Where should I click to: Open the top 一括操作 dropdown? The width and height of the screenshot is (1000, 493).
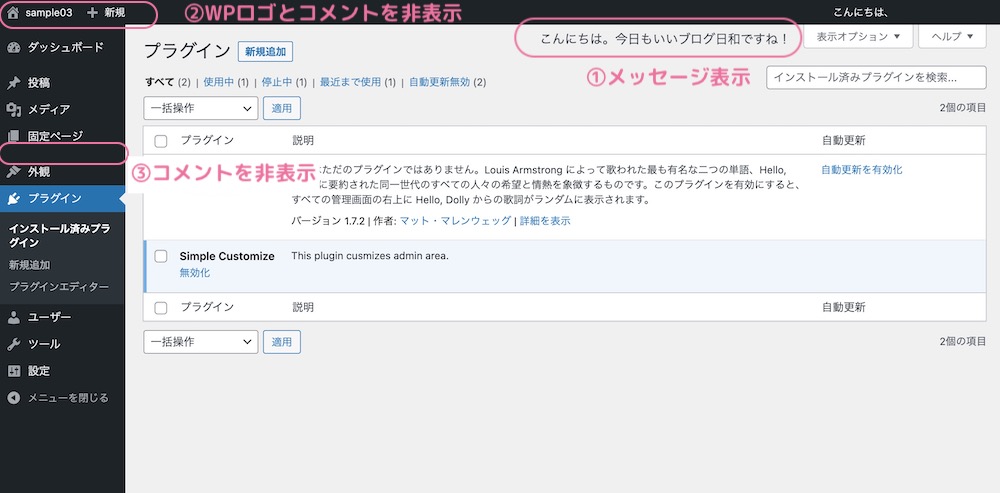point(201,108)
